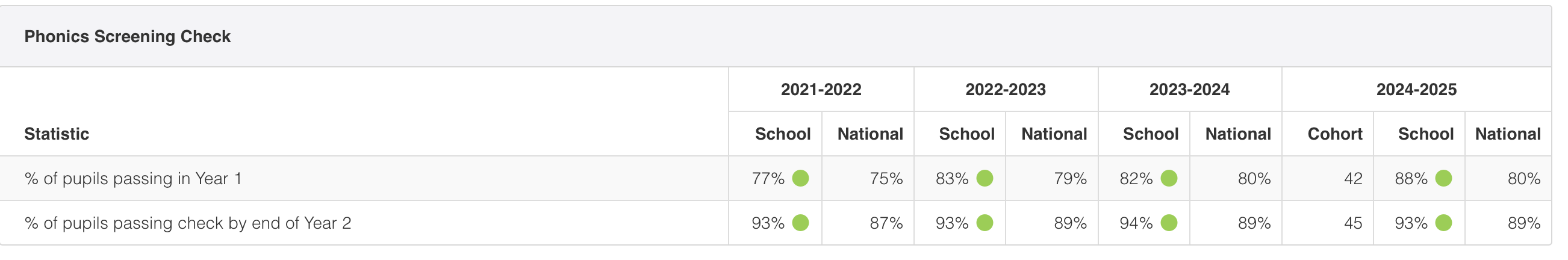Viewport: 1568px width, 260px height.
Task: Select the '% of pupils passing in Year 1' row
Action: pos(132,178)
